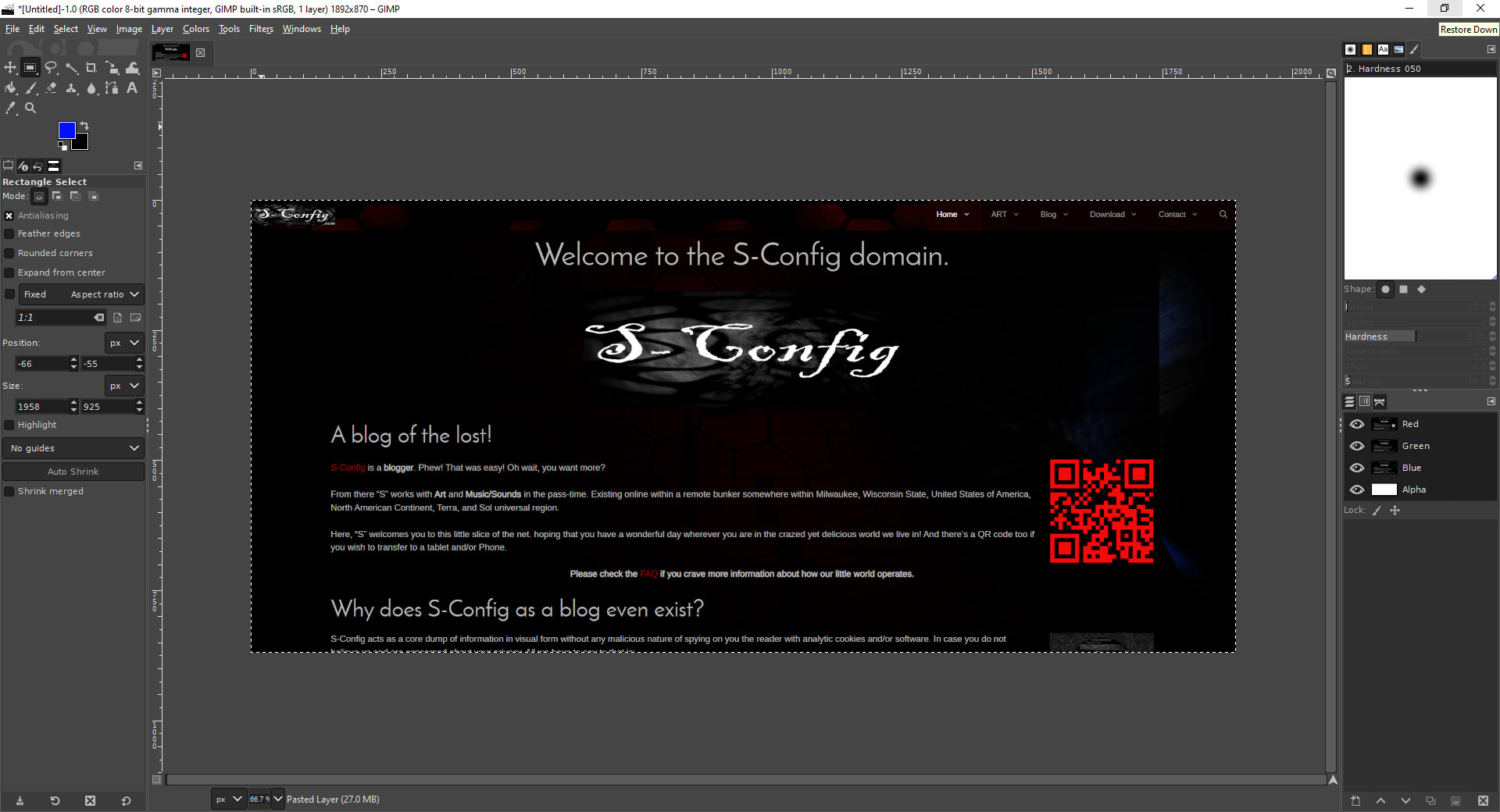Open the Colors menu

(x=196, y=29)
